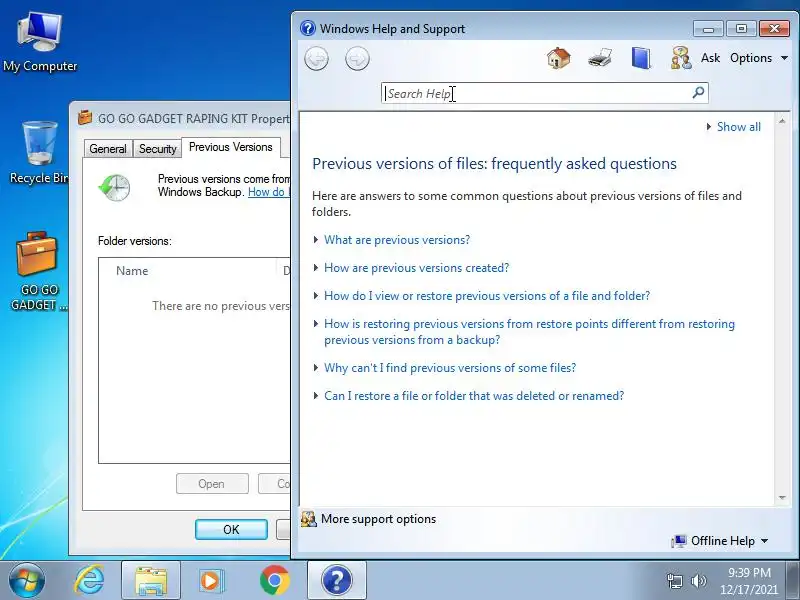Minimize the Windows Help and Support window
This screenshot has width=800, height=600.
click(x=708, y=29)
